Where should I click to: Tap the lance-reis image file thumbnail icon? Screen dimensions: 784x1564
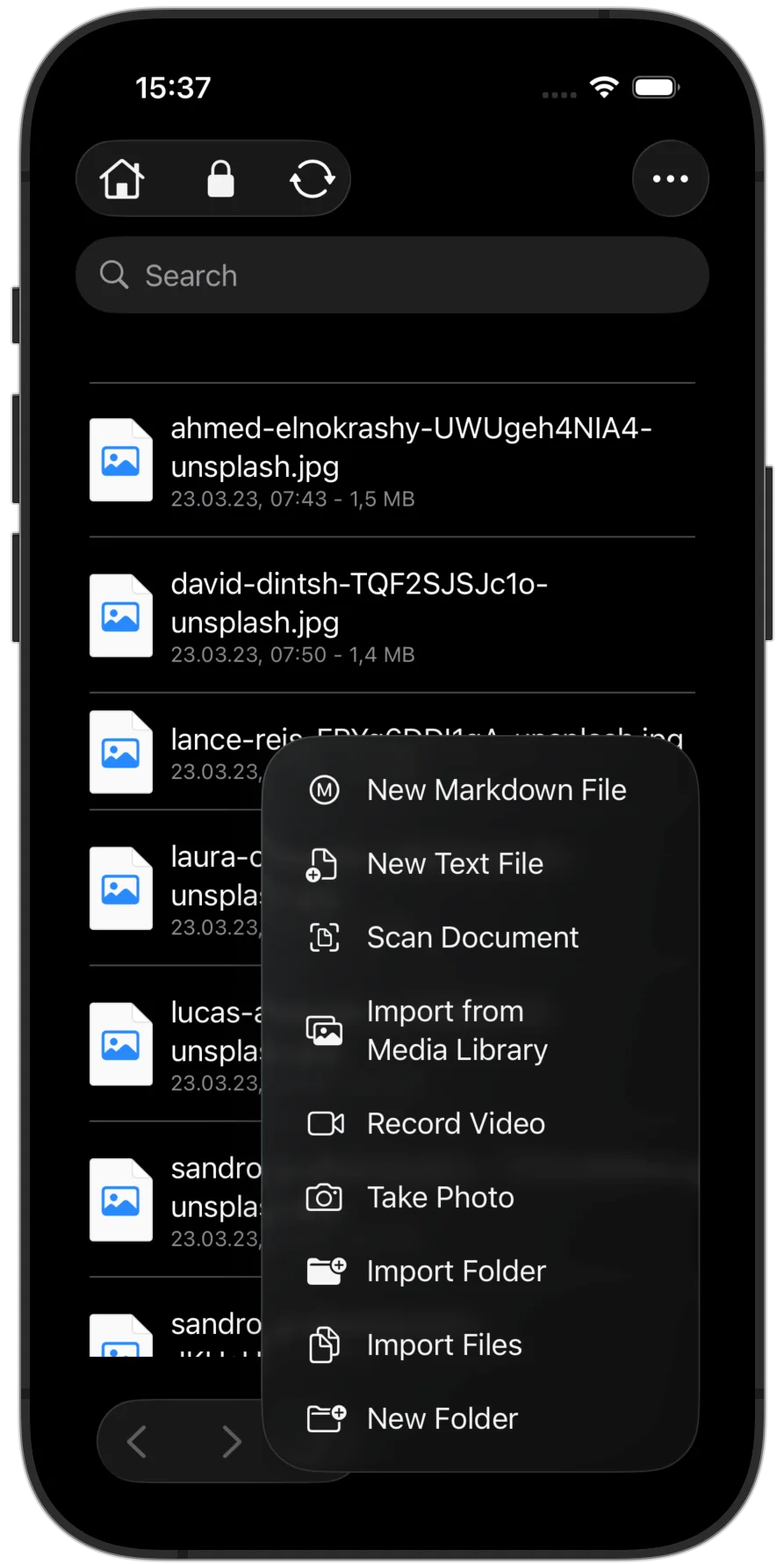pos(121,753)
